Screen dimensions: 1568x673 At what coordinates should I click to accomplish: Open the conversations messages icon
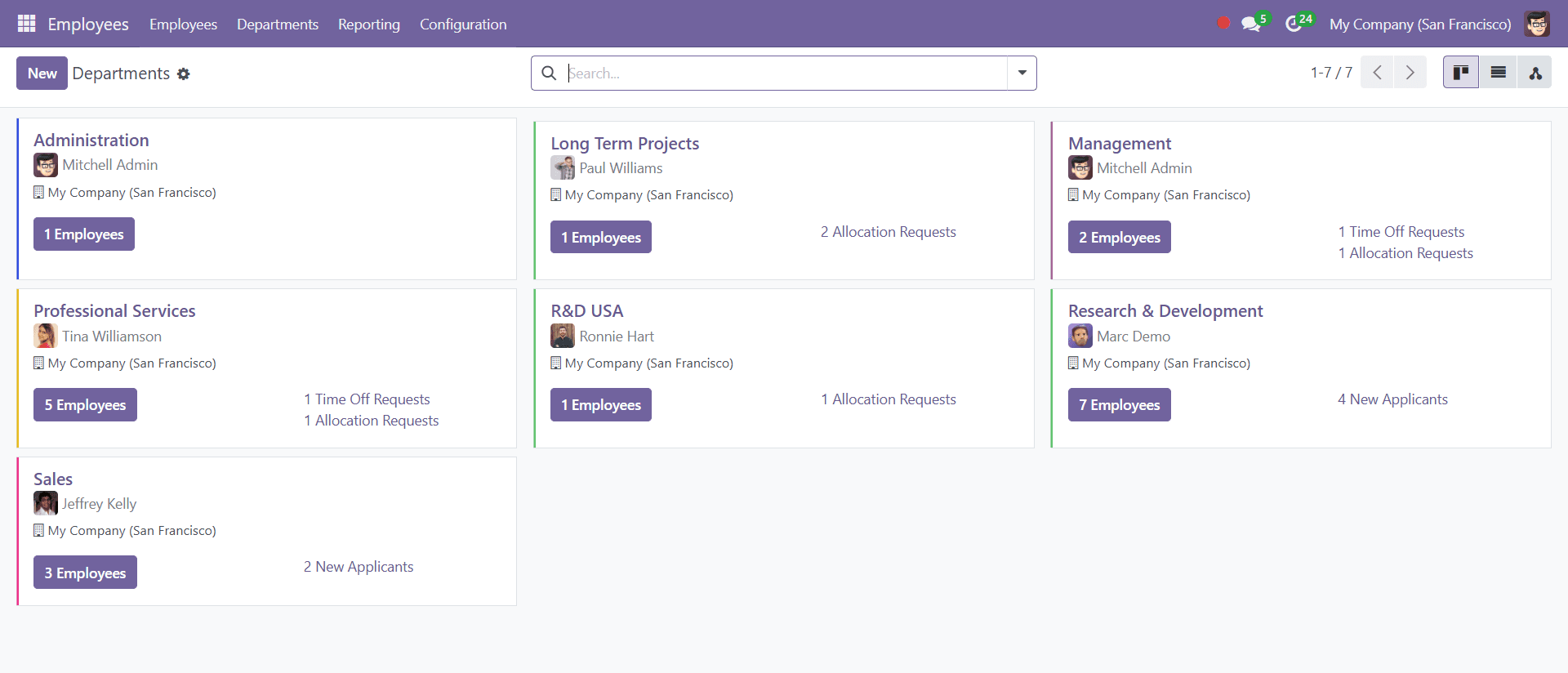tap(1250, 24)
